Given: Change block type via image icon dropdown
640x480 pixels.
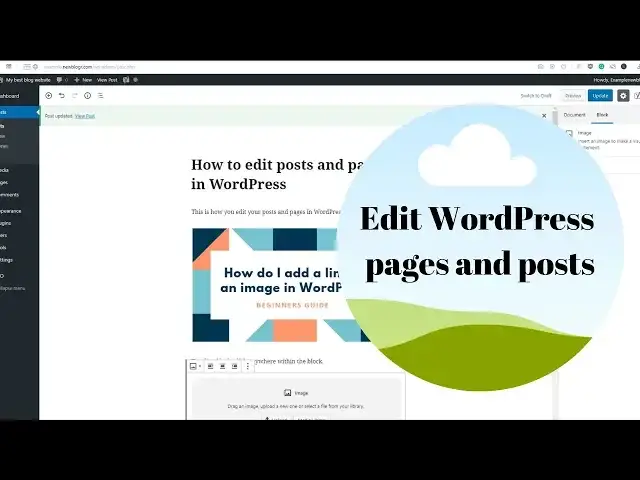Looking at the screenshot, I should pos(196,367).
